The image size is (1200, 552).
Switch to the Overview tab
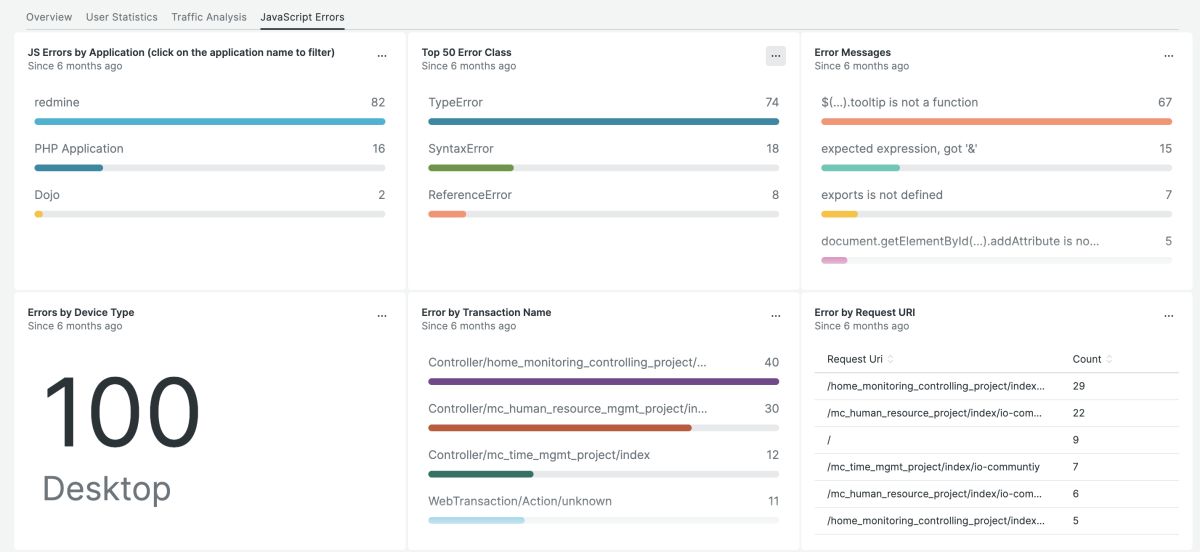coord(48,17)
